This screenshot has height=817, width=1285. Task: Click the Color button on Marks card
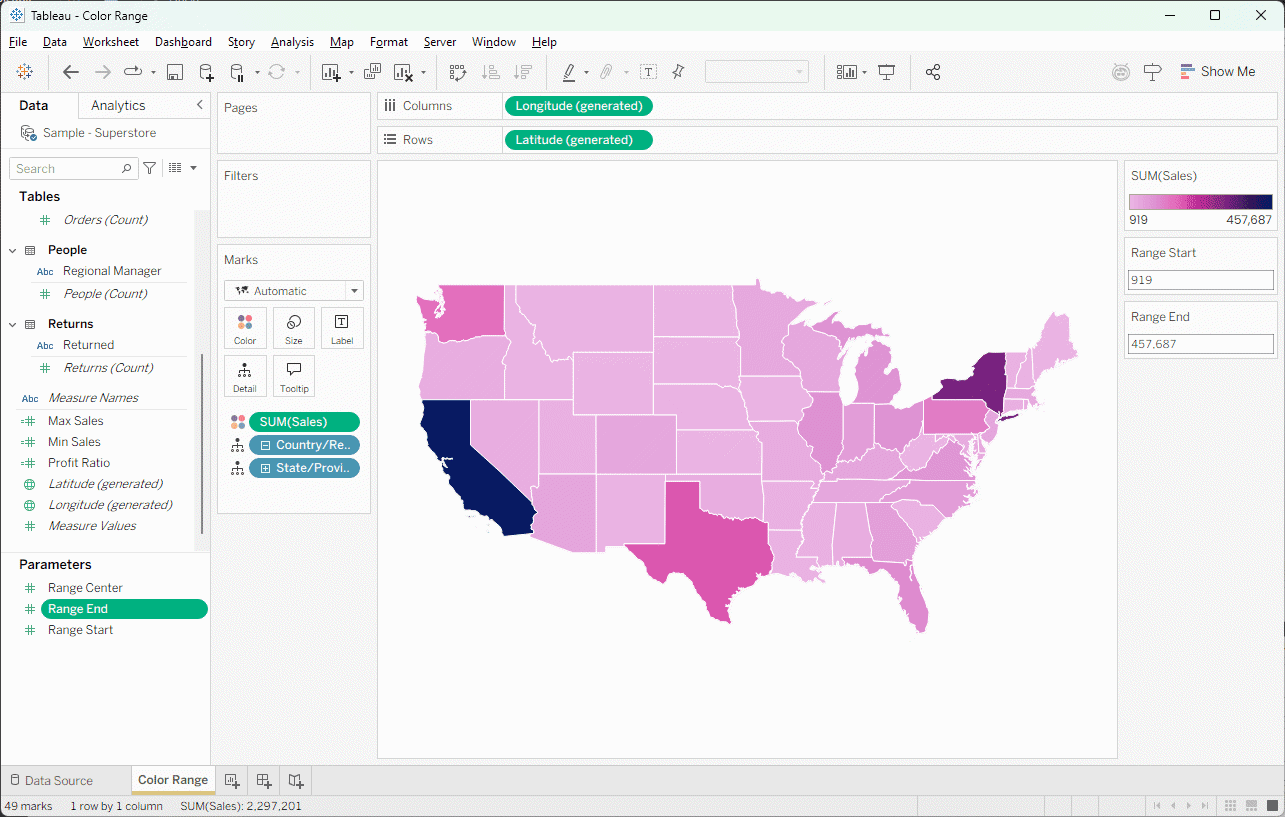[245, 328]
